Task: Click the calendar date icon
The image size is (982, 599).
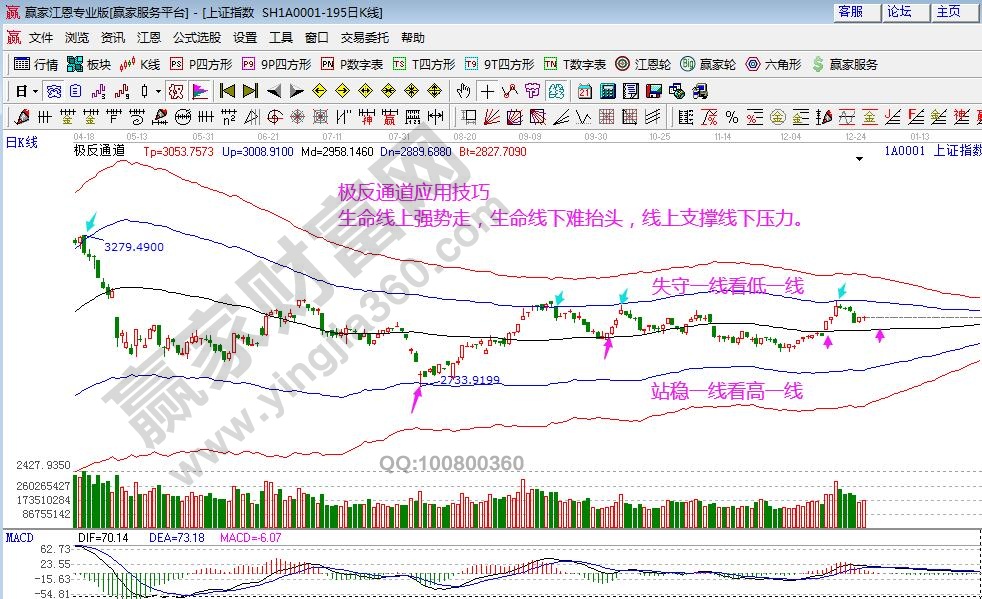Action: tap(584, 90)
